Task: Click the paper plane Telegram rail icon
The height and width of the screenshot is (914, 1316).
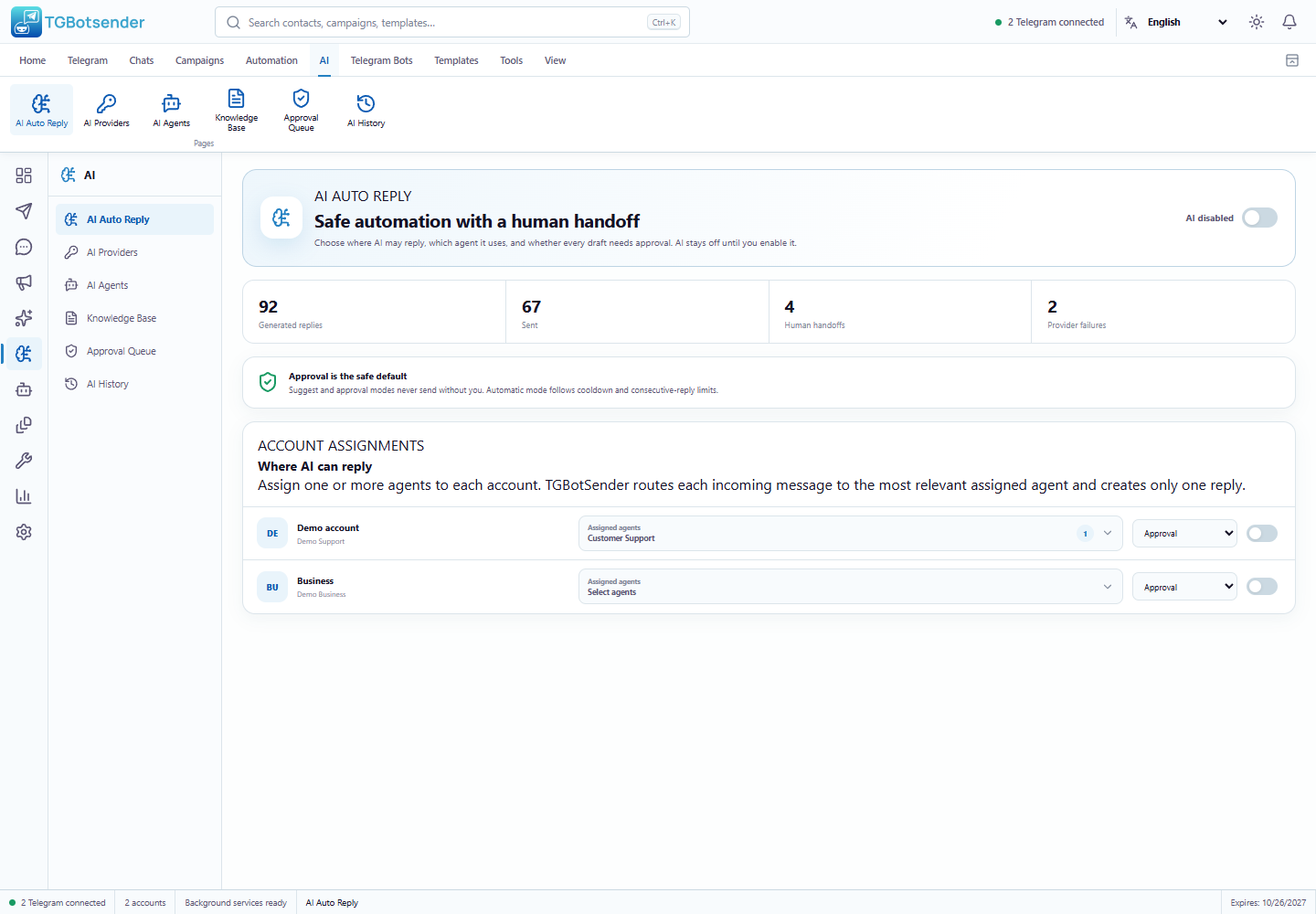Action: pos(24,211)
